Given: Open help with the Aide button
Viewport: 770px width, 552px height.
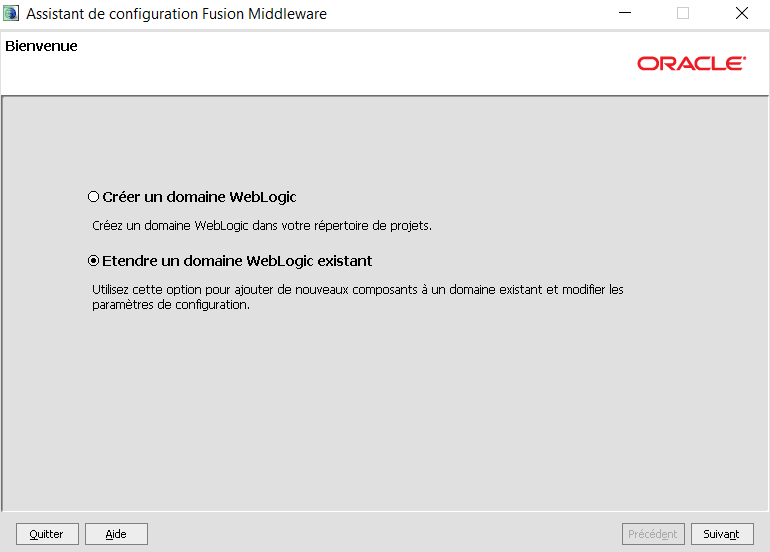Looking at the screenshot, I should click(x=116, y=534).
